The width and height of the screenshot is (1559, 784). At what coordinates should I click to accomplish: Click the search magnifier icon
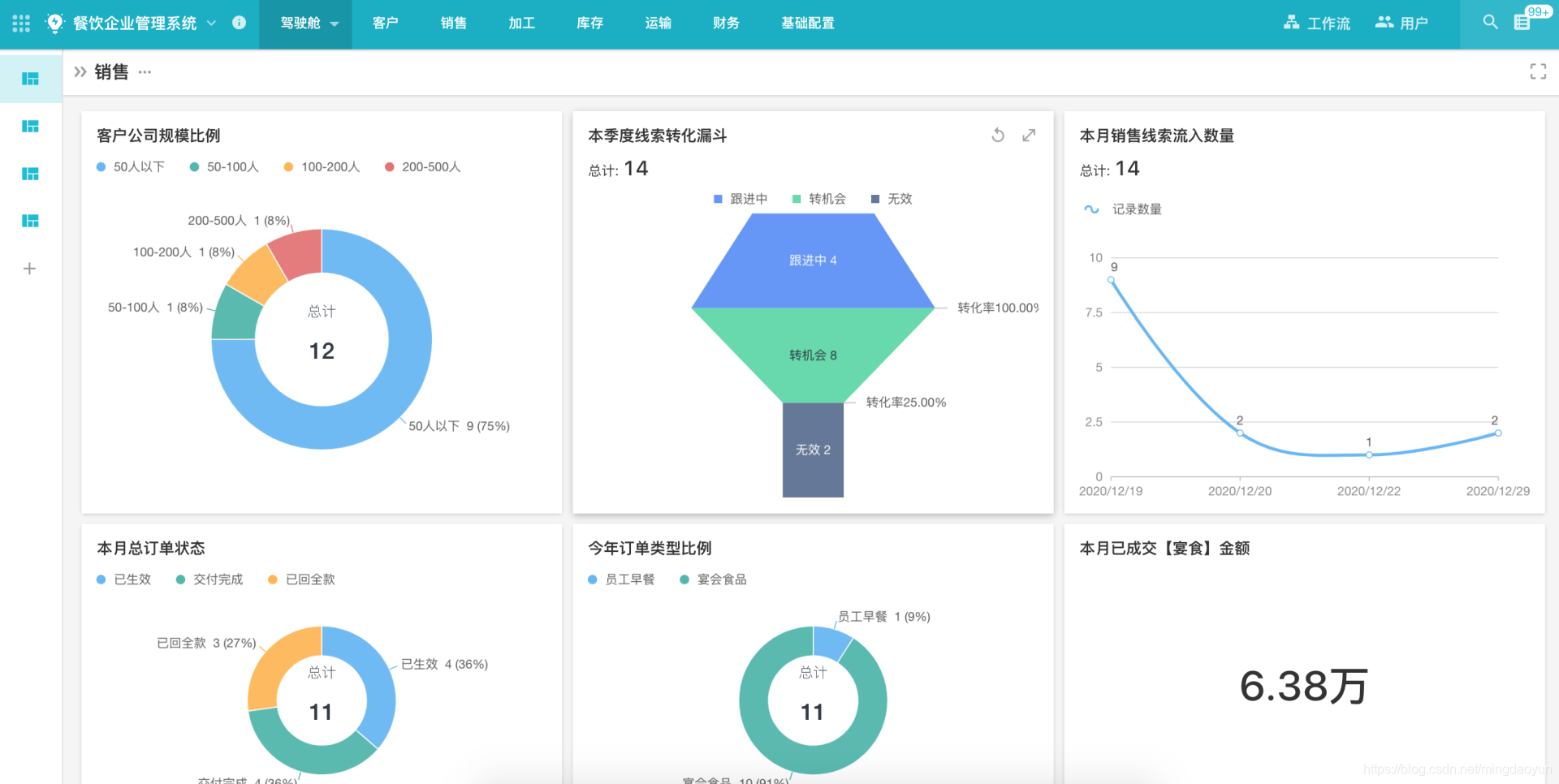coord(1490,23)
